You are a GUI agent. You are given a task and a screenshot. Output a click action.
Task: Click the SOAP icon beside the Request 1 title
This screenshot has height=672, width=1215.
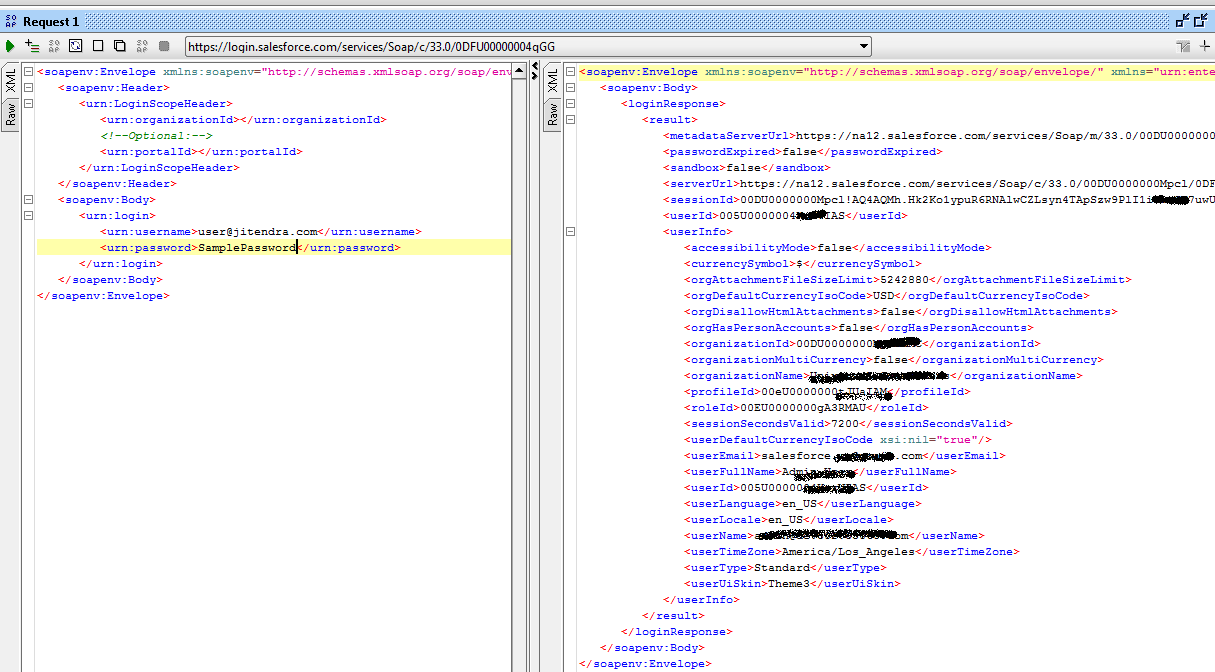(x=11, y=21)
